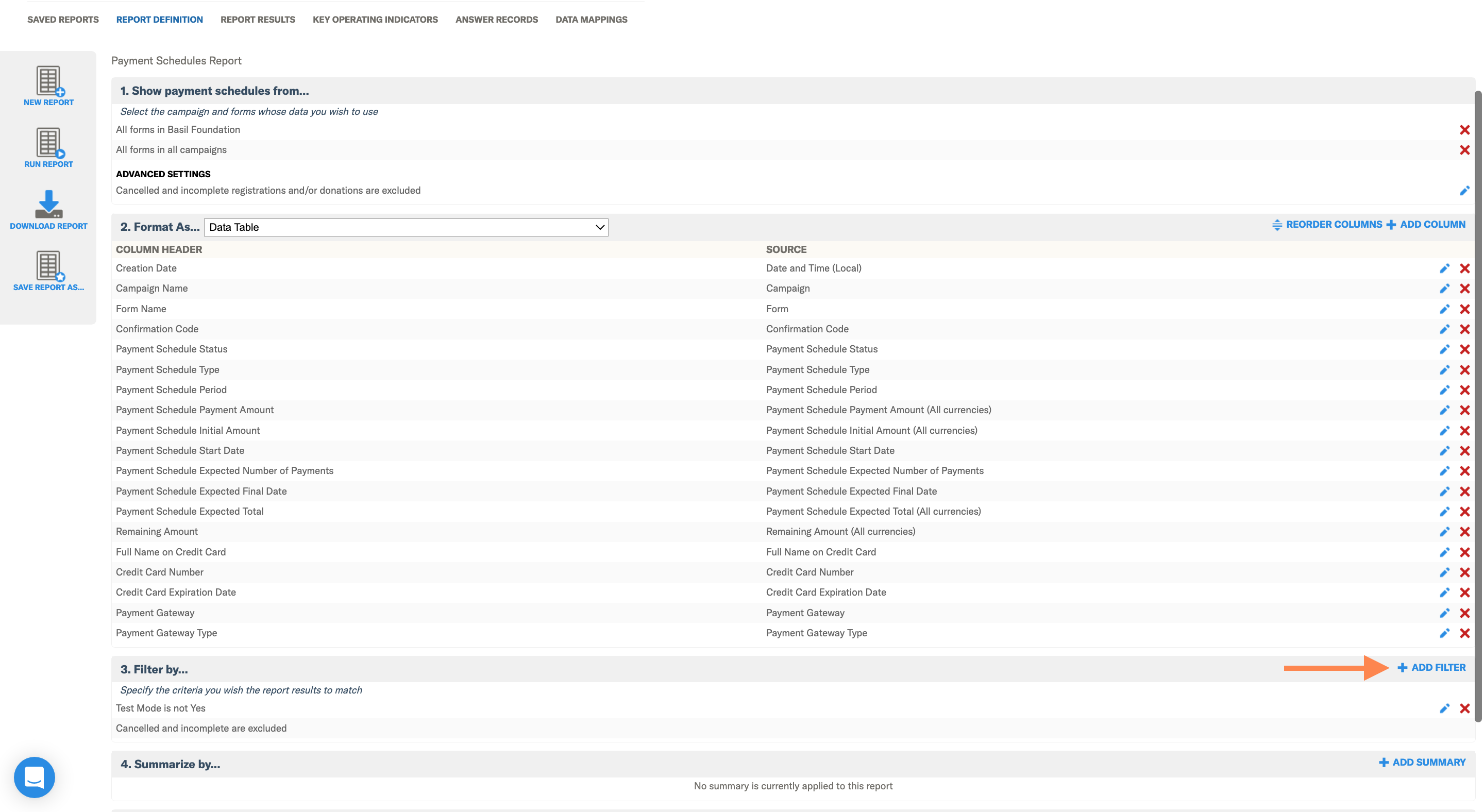The image size is (1484, 812).
Task: Switch to the Saved Reports tab
Action: (x=63, y=20)
